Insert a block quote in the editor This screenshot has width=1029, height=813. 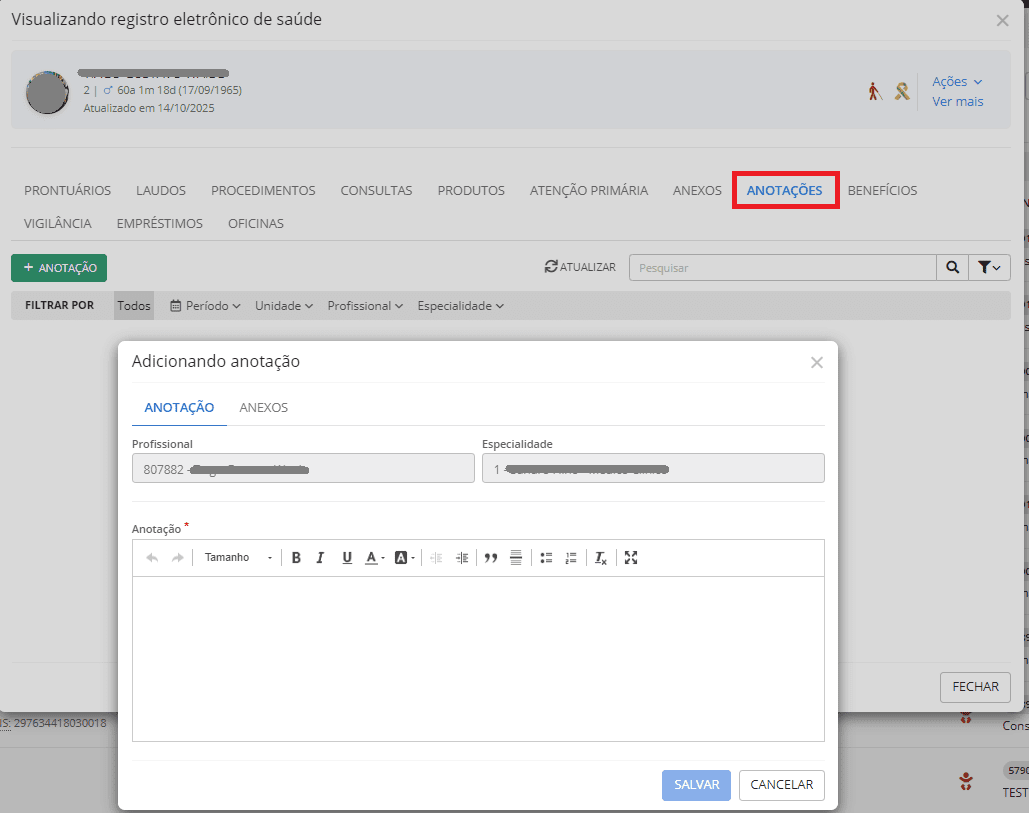click(x=491, y=558)
